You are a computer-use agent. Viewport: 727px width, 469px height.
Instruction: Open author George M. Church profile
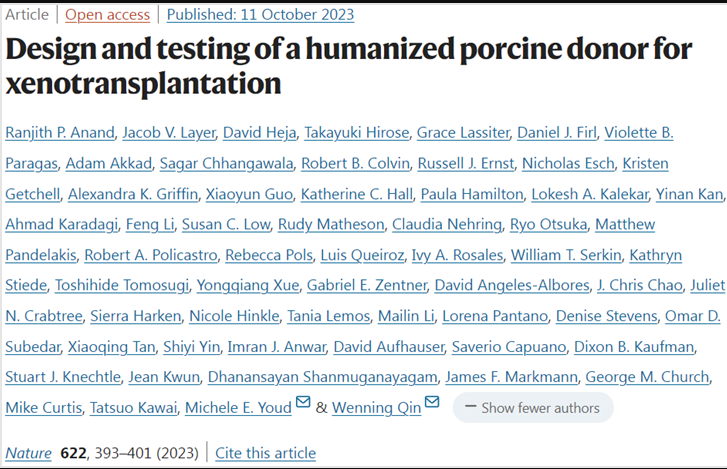coord(648,377)
